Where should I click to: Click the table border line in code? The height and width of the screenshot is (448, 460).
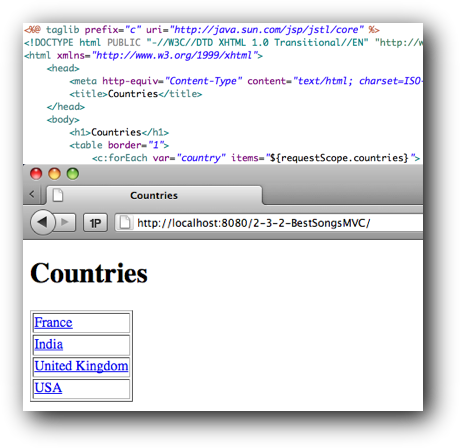(x=119, y=145)
